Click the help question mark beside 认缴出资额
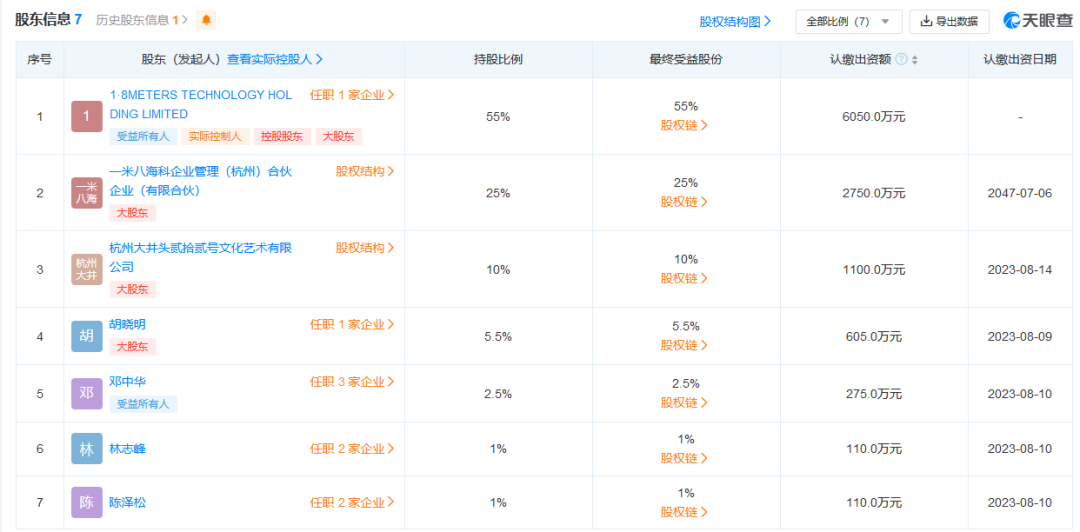This screenshot has height=532, width=1080. coord(901,60)
